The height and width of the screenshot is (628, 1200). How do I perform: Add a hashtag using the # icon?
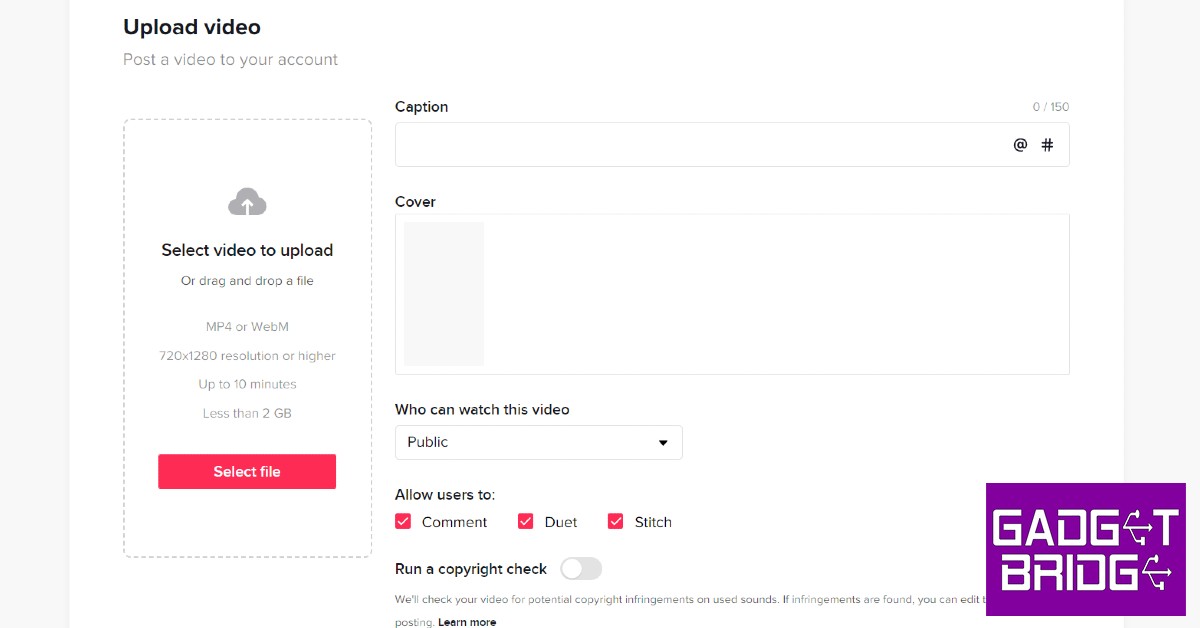pos(1047,145)
